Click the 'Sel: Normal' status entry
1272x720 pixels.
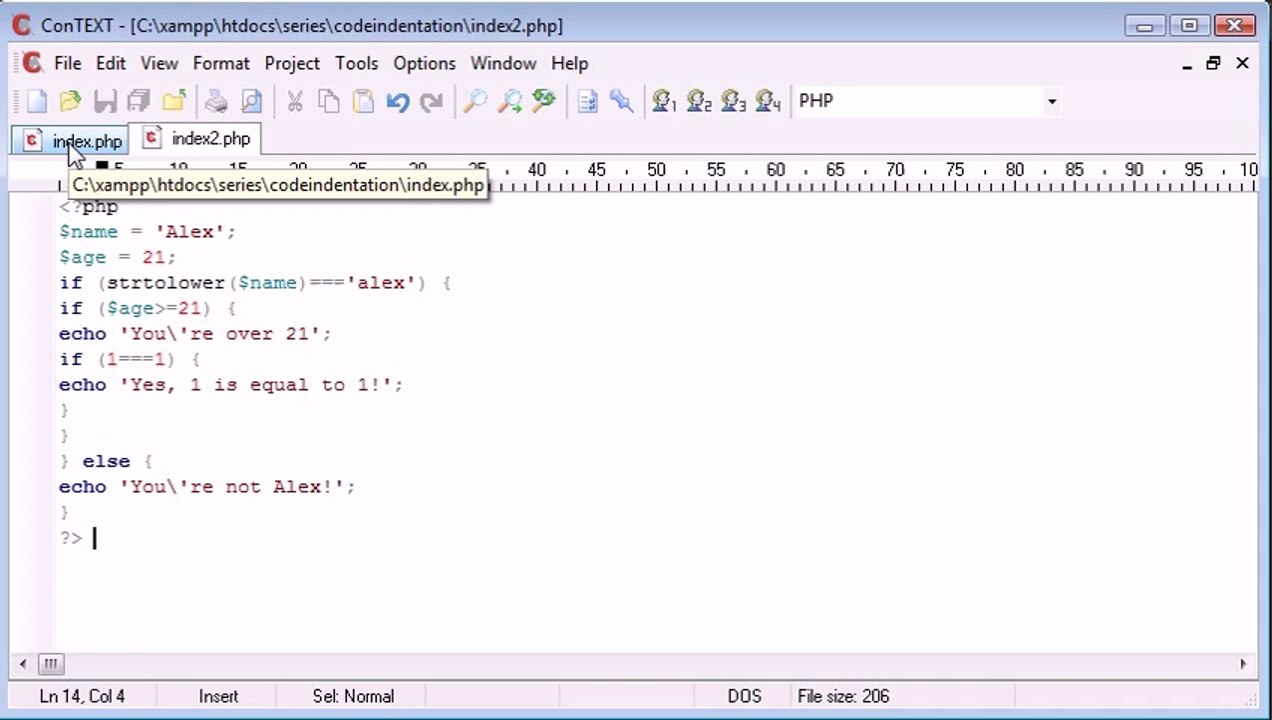tap(353, 696)
